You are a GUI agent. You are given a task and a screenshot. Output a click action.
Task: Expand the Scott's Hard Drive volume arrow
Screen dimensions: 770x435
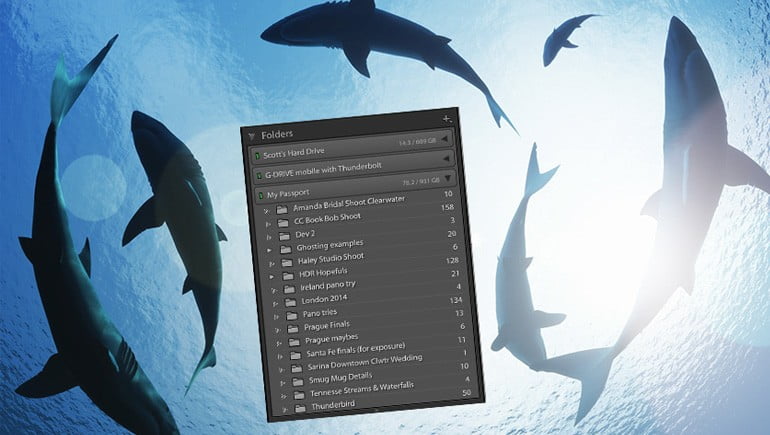(x=445, y=141)
